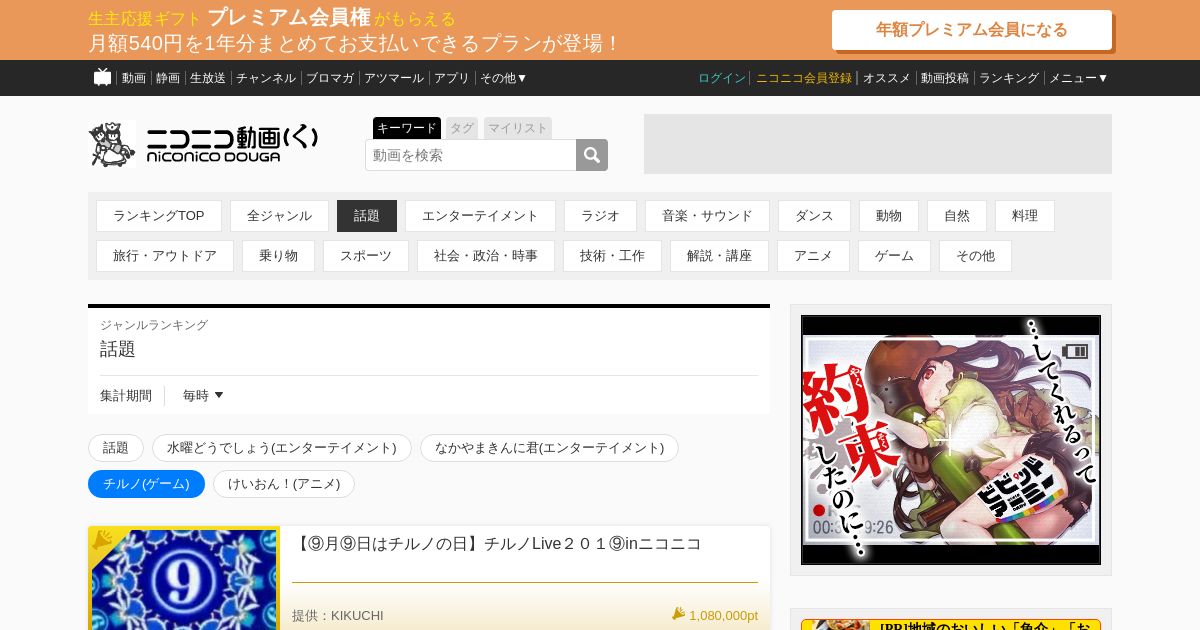Select 社会・政治・時事 genre
This screenshot has height=630, width=1200.
[486, 256]
